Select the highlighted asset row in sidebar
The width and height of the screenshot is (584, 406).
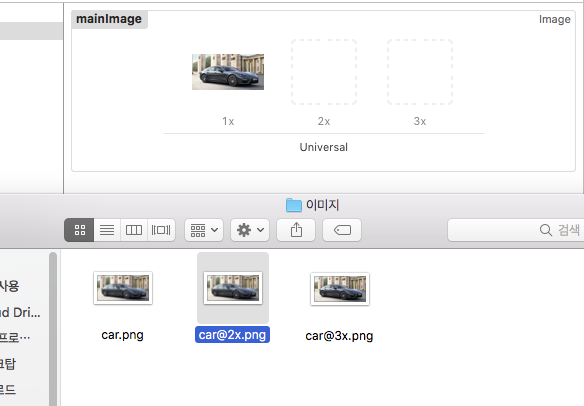pos(31,31)
